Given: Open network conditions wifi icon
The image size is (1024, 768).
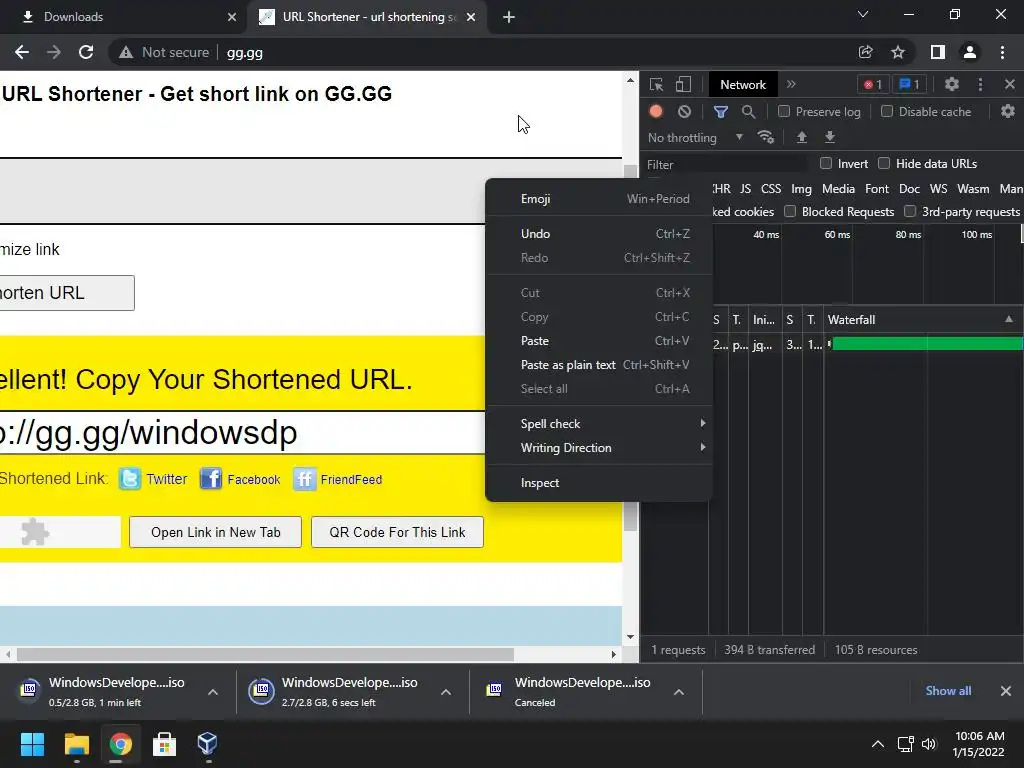Looking at the screenshot, I should (x=765, y=137).
